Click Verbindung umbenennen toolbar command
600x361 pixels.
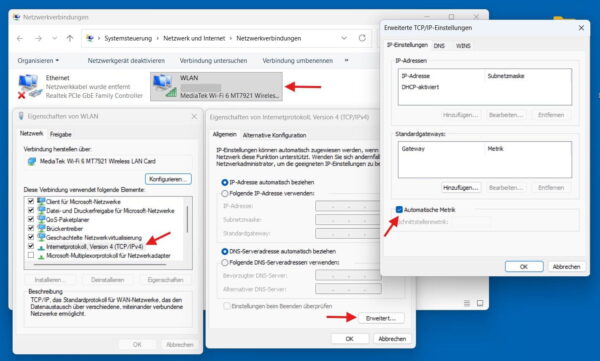tap(297, 60)
